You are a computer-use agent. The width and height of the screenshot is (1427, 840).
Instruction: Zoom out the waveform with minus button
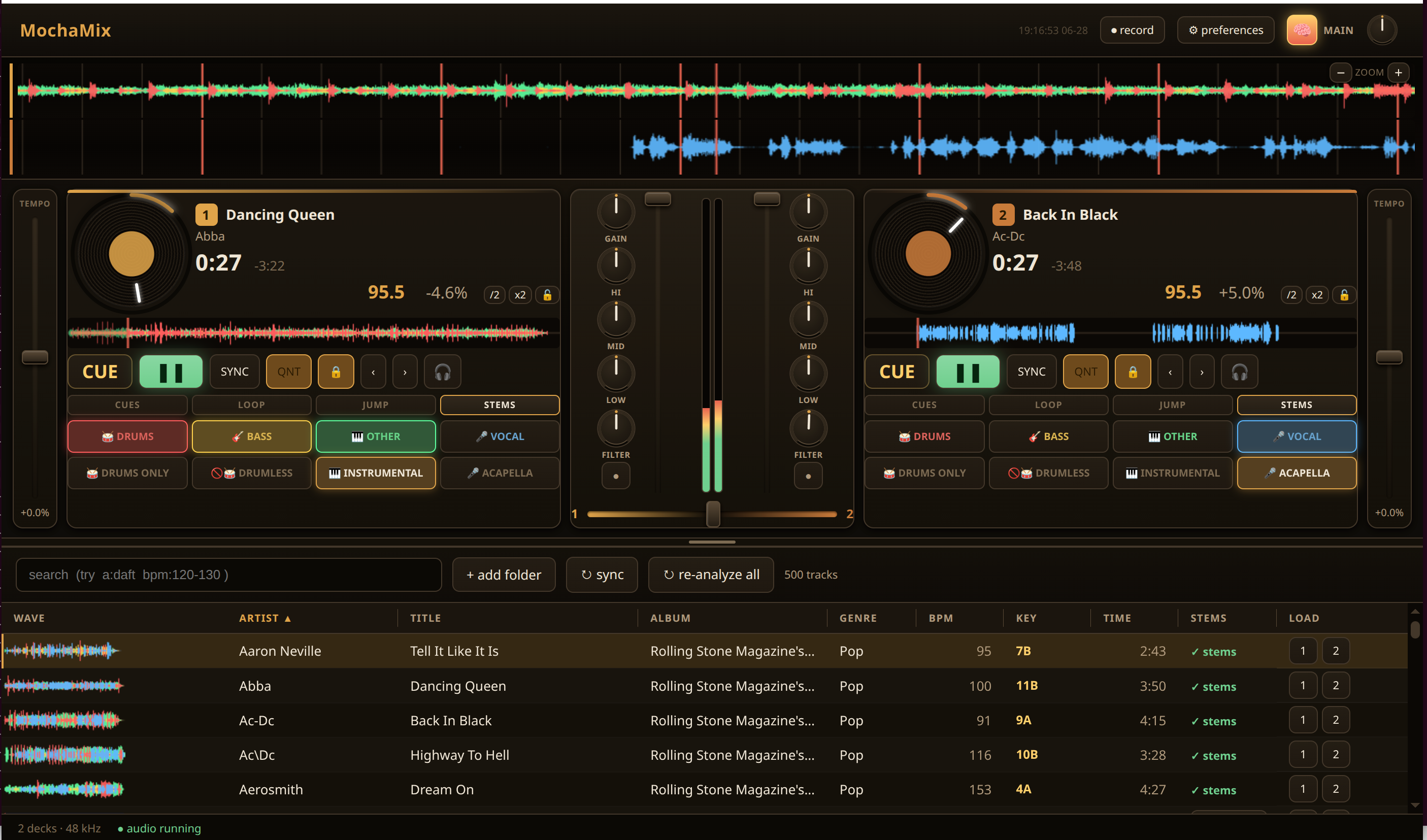[x=1340, y=73]
